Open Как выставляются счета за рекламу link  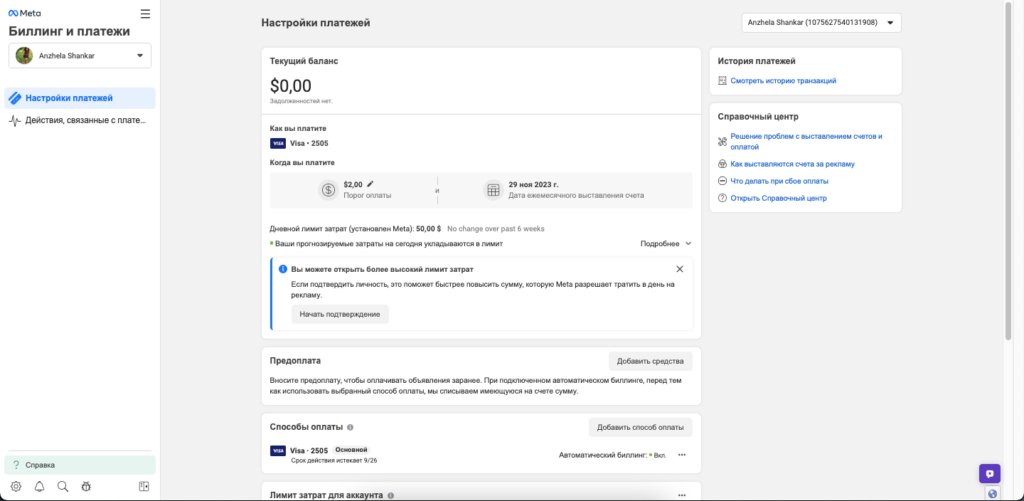click(792, 164)
